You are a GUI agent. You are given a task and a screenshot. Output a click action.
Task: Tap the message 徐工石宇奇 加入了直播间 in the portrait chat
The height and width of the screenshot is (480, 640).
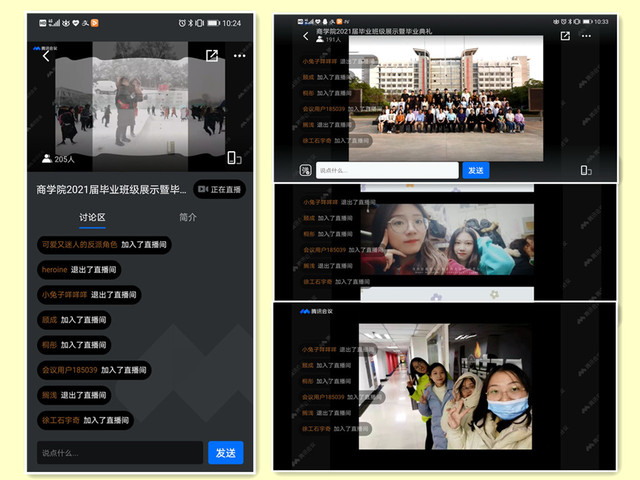(85, 420)
